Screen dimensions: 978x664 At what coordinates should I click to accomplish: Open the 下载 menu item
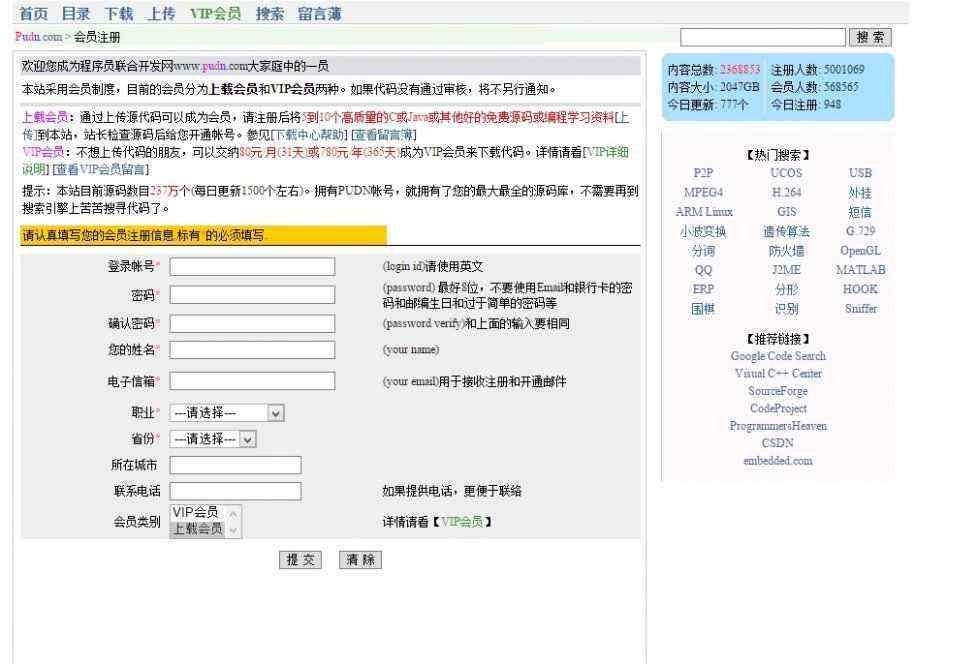tap(119, 13)
